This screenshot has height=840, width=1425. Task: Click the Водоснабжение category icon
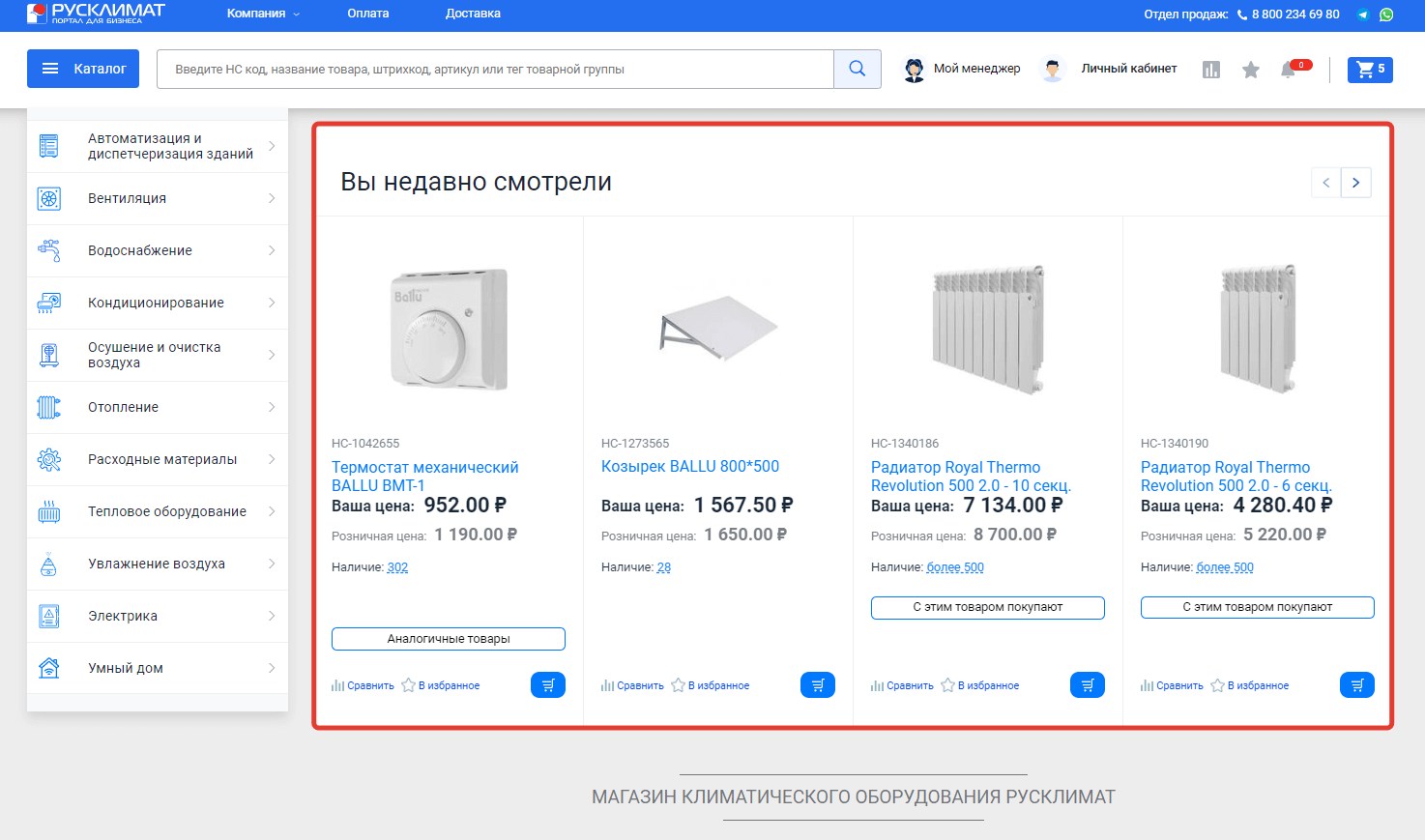(49, 250)
